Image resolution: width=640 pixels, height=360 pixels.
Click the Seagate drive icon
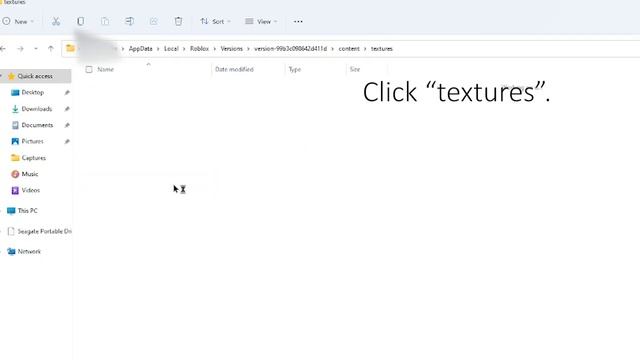point(11,231)
